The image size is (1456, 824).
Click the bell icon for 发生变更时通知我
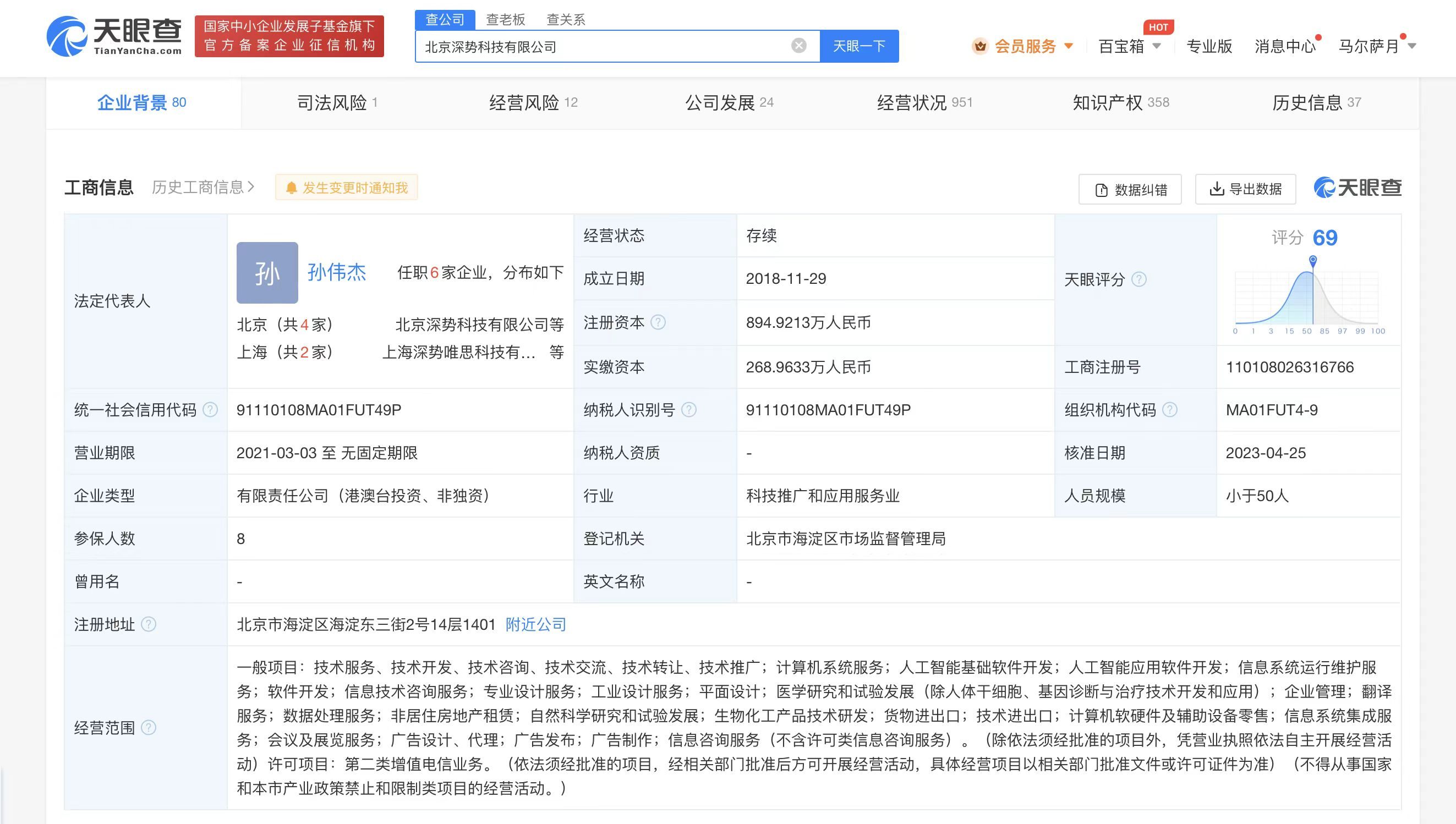[x=292, y=188]
